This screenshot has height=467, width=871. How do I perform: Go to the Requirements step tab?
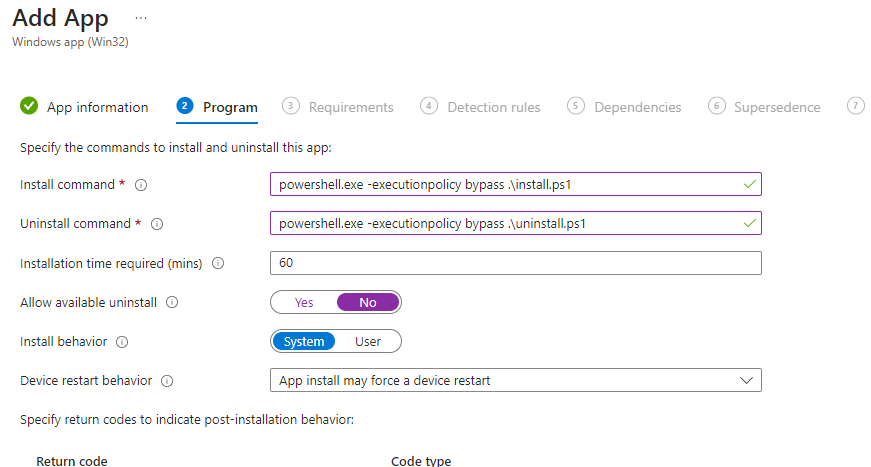pos(350,107)
